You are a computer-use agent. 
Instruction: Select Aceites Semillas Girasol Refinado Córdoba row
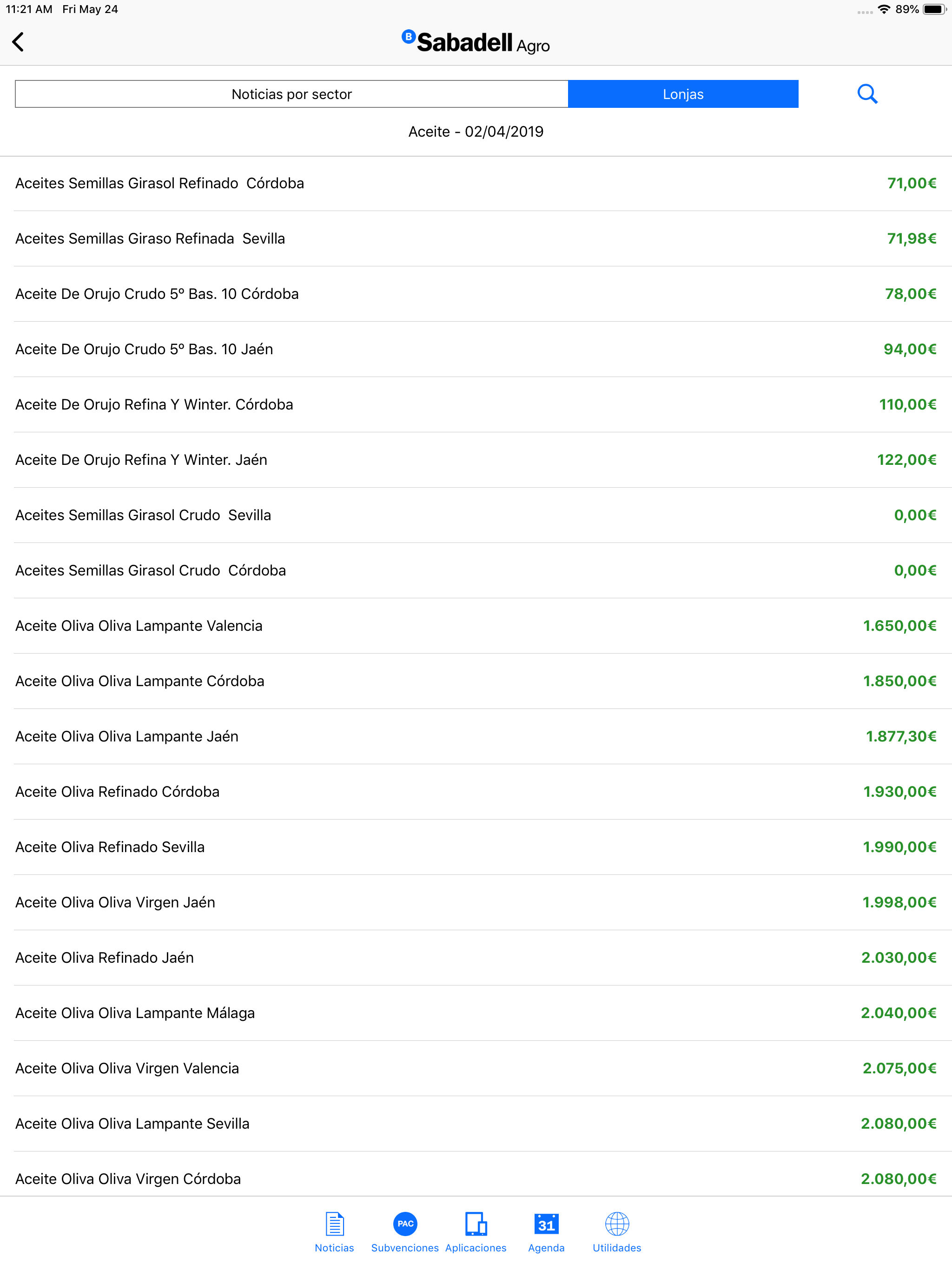(476, 184)
